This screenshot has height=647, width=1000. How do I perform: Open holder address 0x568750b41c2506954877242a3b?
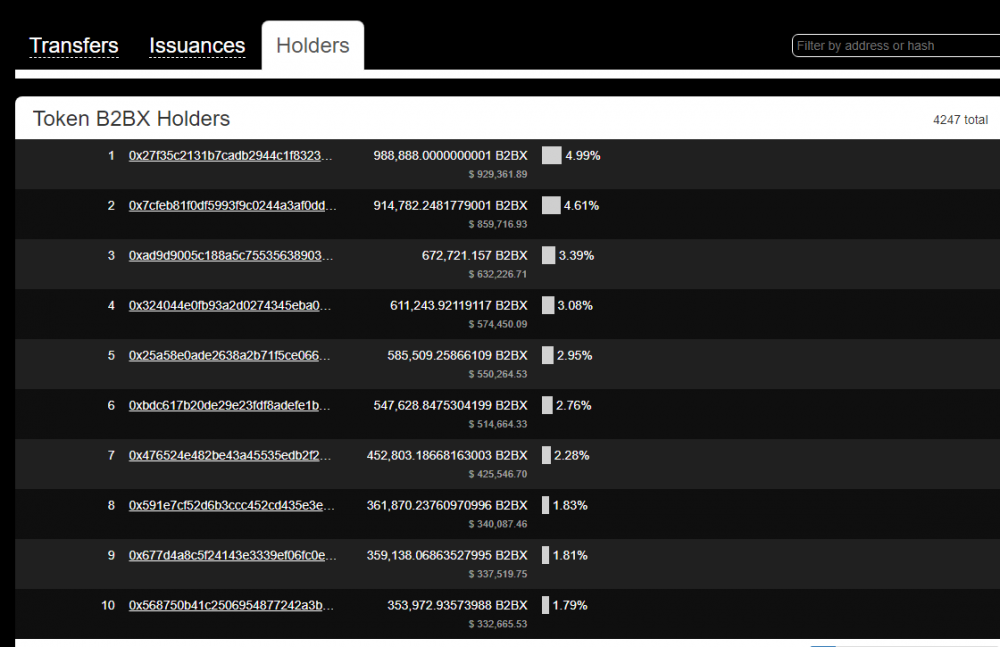[x=231, y=605]
